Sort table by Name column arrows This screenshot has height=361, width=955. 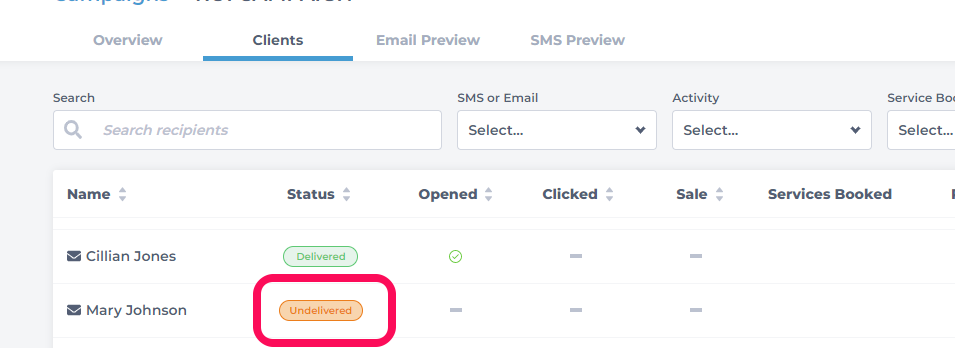(x=122, y=194)
